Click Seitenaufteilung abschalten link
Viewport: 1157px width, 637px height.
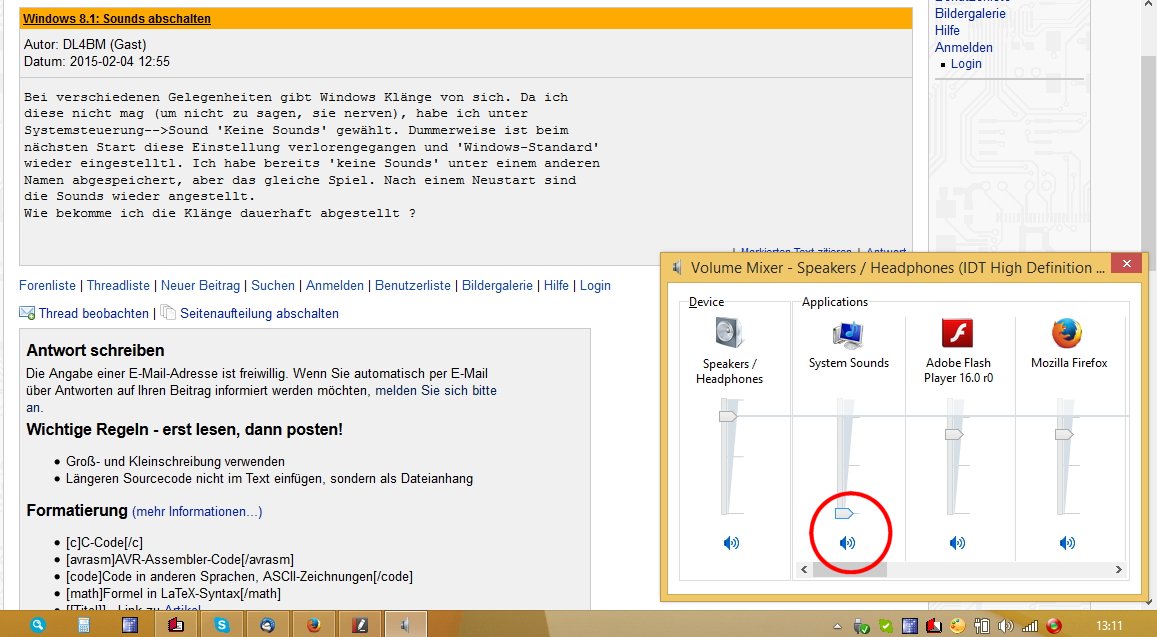(x=259, y=314)
